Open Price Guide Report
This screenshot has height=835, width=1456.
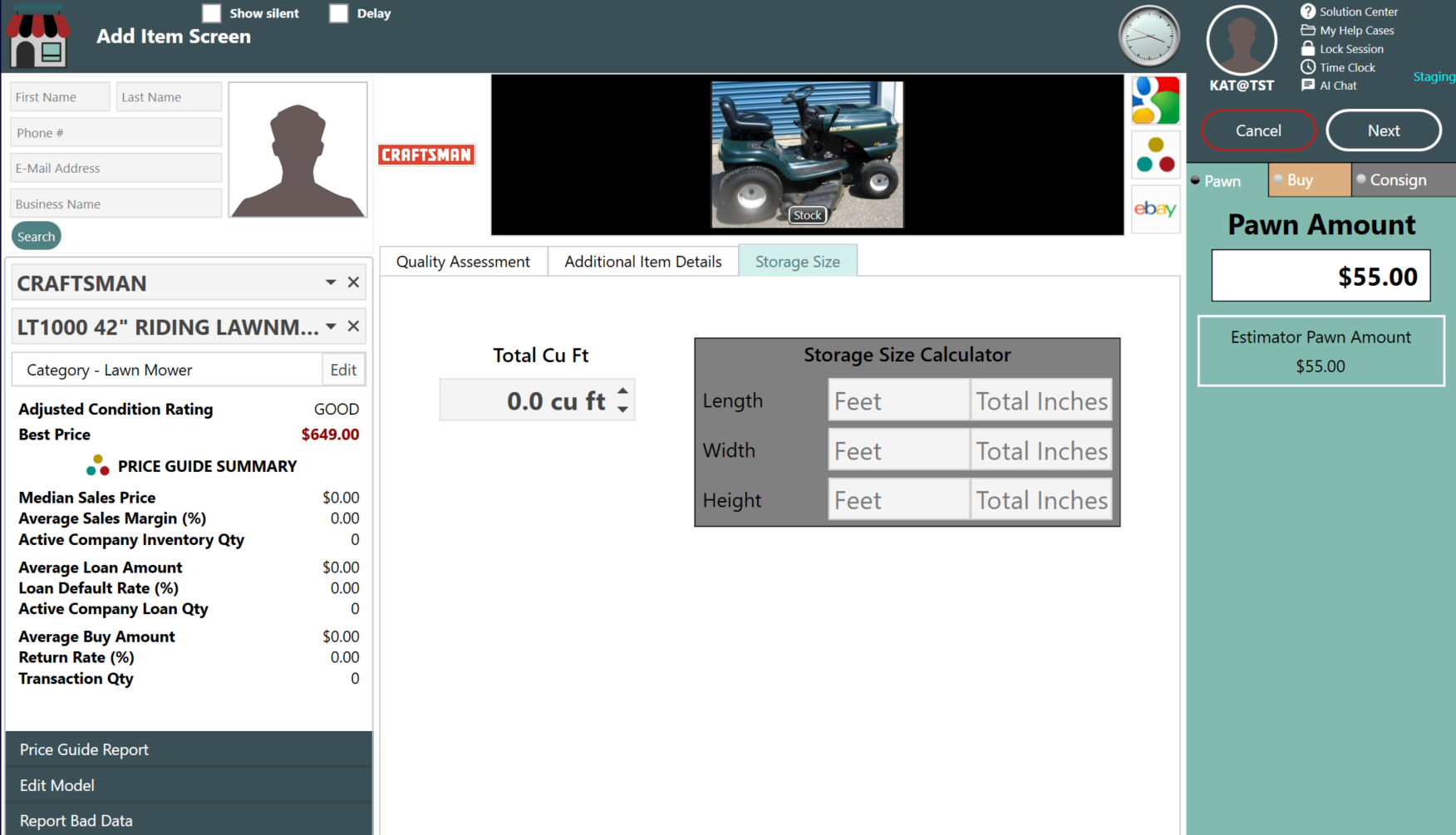[x=189, y=749]
